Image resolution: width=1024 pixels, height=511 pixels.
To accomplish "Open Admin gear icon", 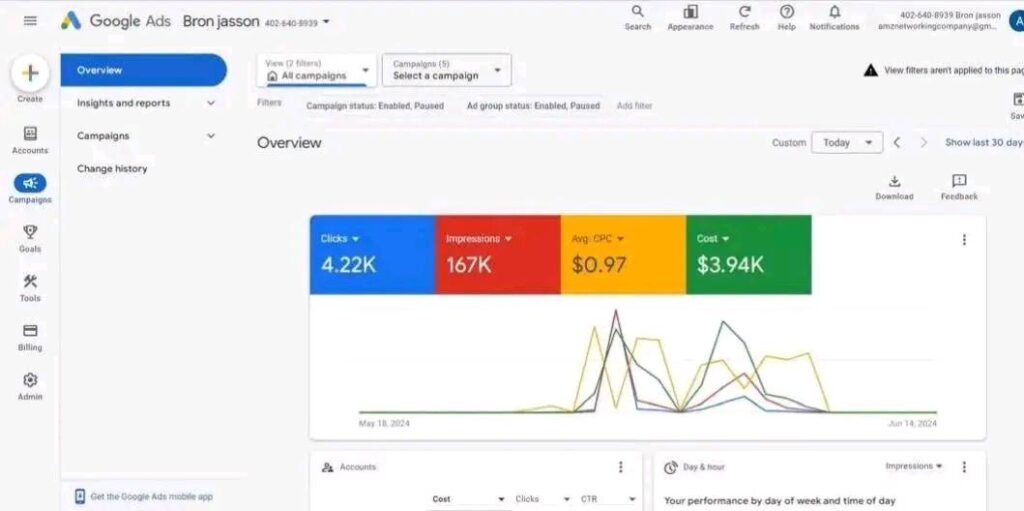I will pos(30,380).
